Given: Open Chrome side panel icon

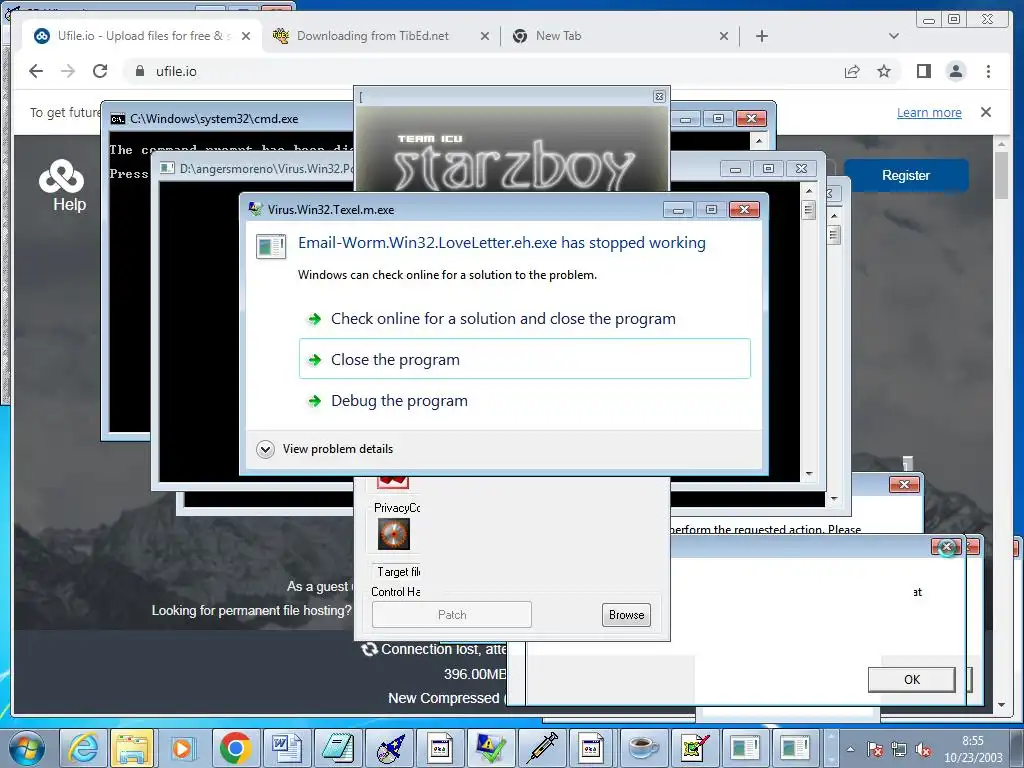Looking at the screenshot, I should pos(923,71).
